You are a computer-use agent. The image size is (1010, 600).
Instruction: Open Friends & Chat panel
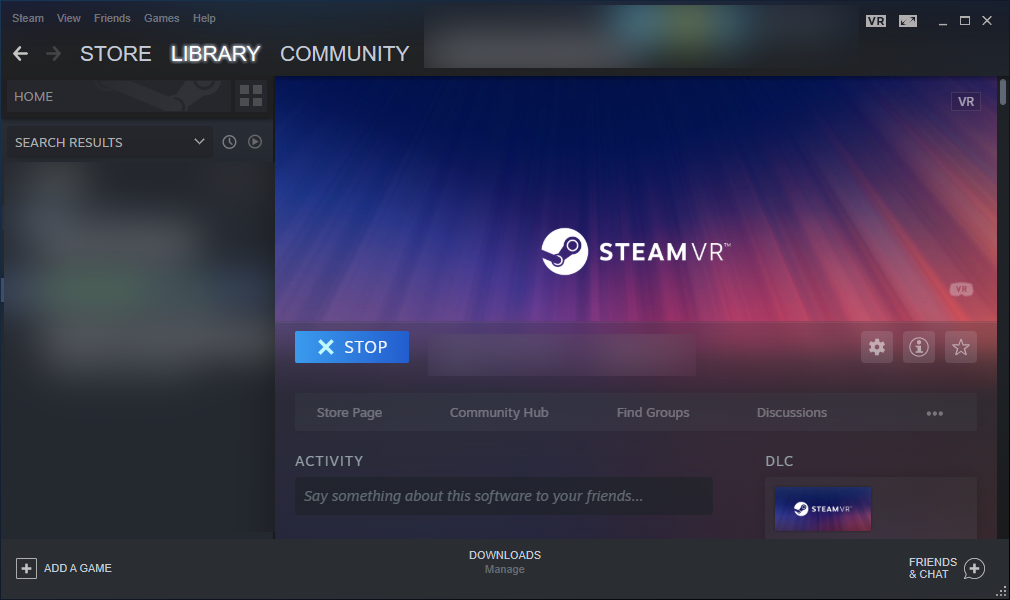[940, 568]
